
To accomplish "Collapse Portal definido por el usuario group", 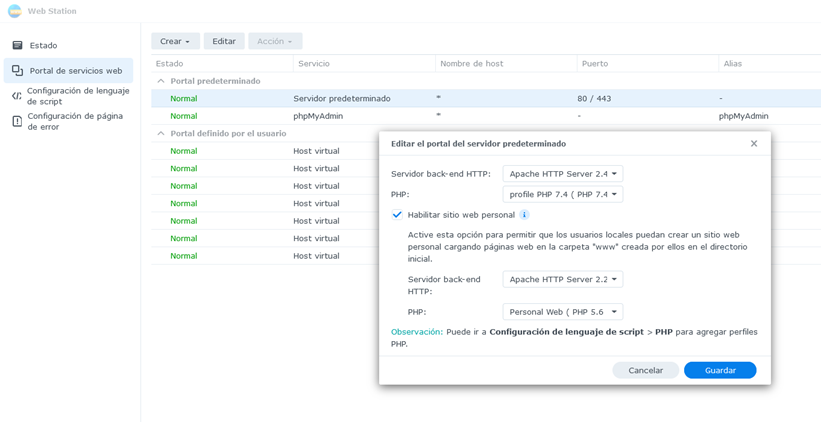I will point(161,133).
